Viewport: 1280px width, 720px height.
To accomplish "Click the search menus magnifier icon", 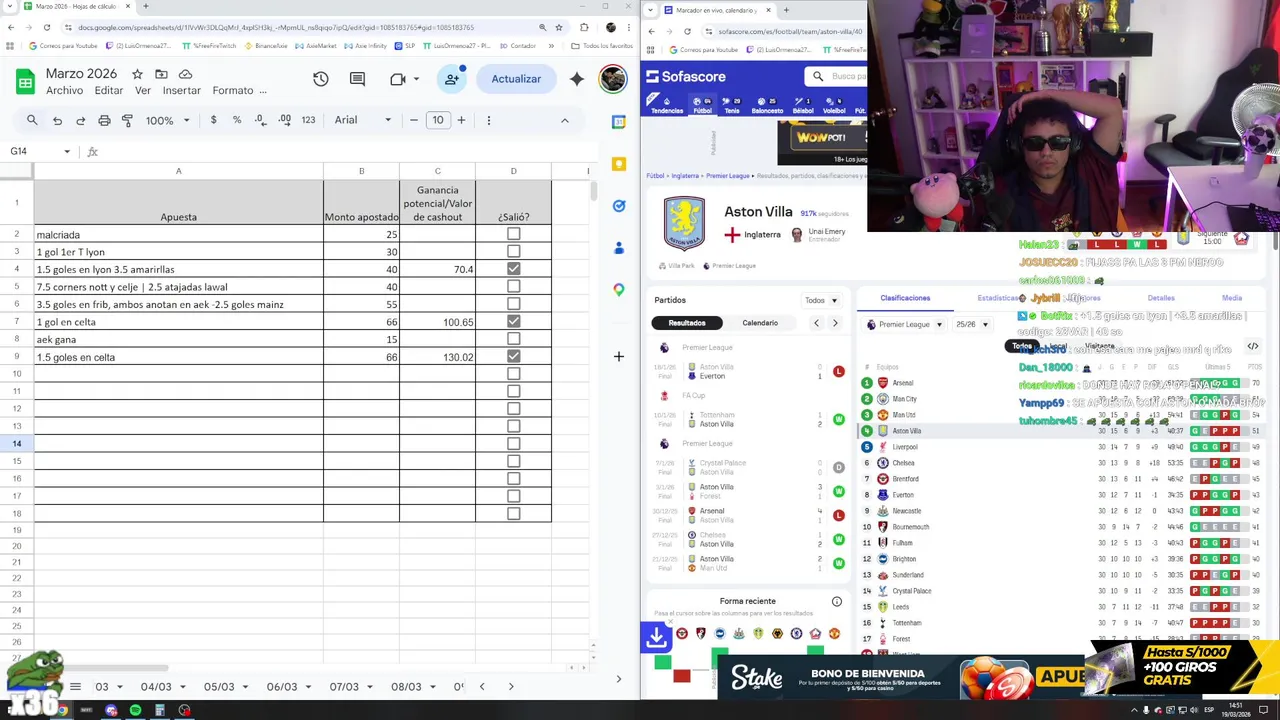I will coord(32,120).
